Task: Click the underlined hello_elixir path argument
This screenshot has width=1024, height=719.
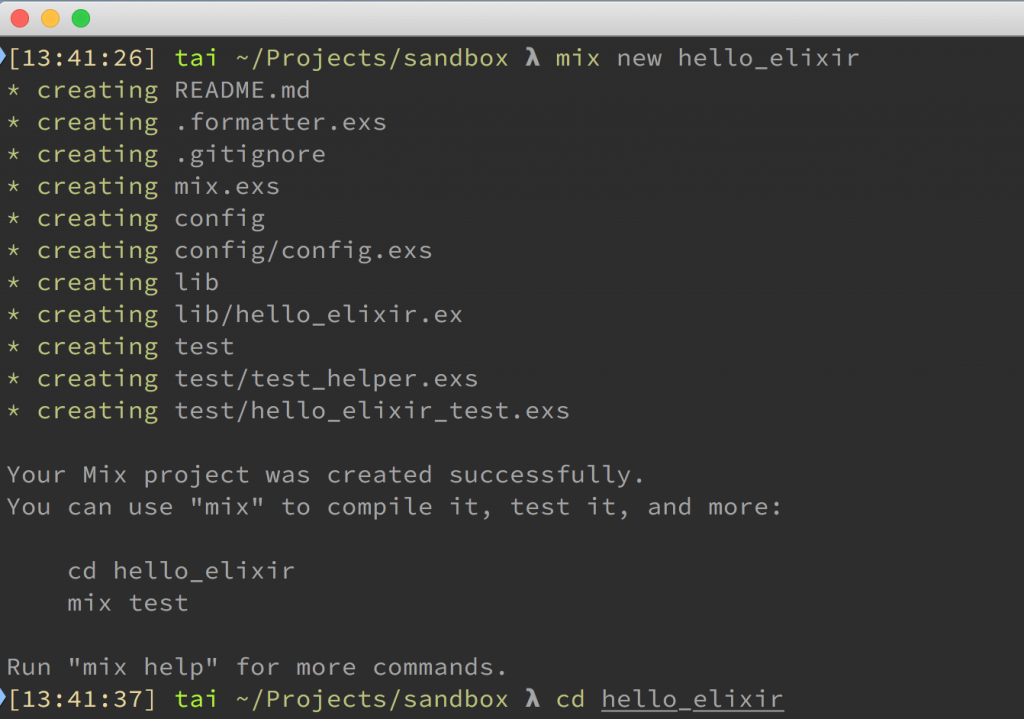Action: tap(692, 699)
